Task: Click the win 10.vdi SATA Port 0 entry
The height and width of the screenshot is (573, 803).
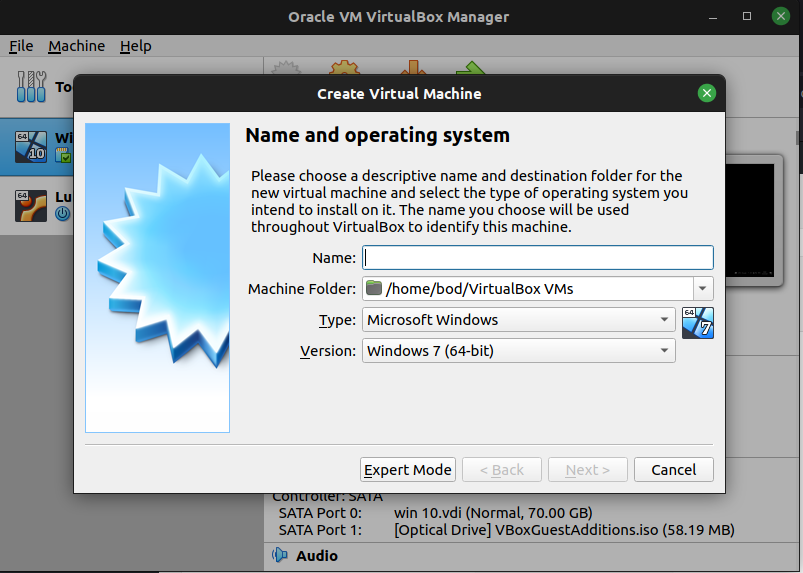Action: click(x=493, y=513)
